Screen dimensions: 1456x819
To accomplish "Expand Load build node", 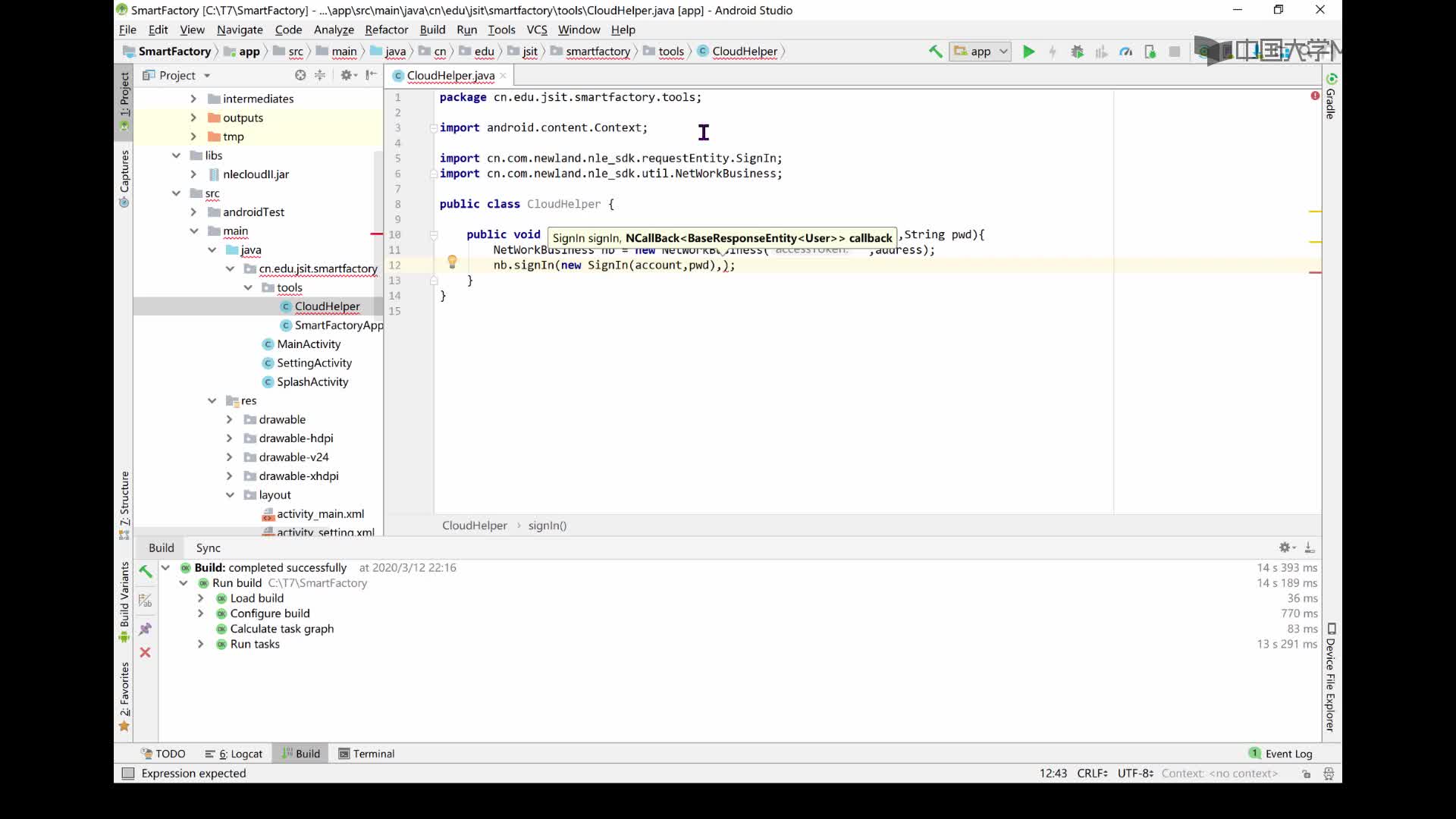I will pyautogui.click(x=200, y=598).
